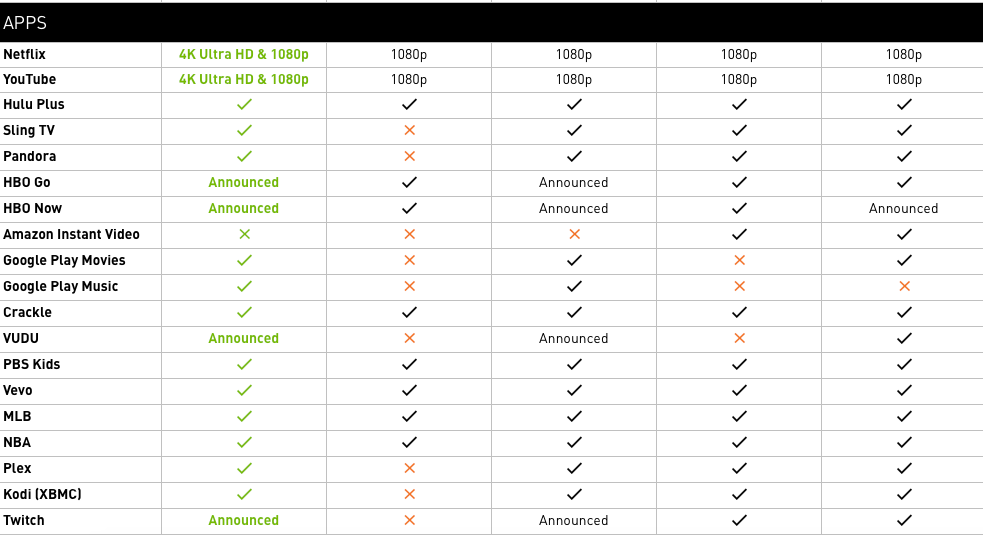Click the green Announced text for VUDU
Image resolution: width=983 pixels, height=535 pixels.
[x=244, y=338]
